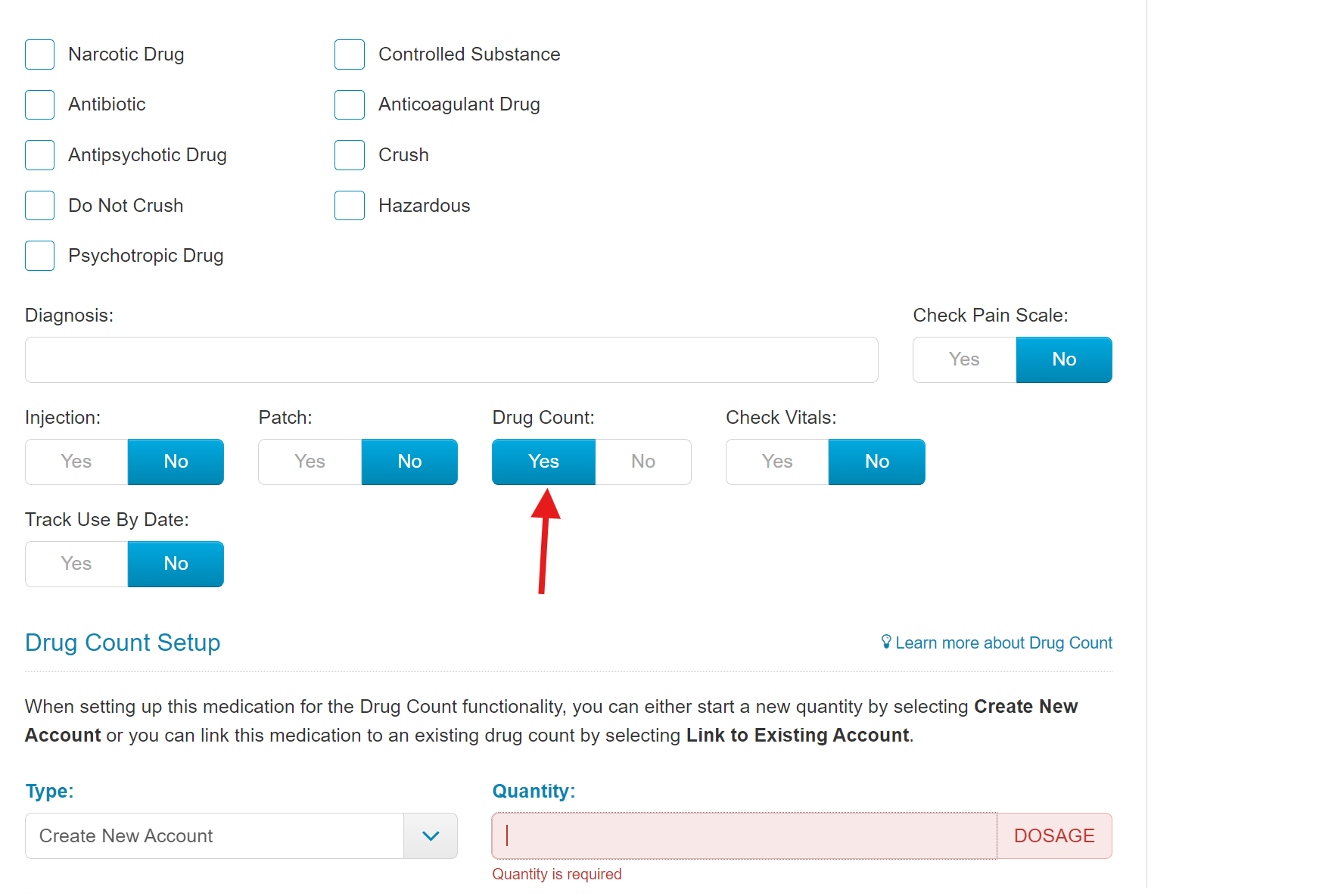Set Track Use By Date to Yes
1344x896 pixels.
click(76, 564)
